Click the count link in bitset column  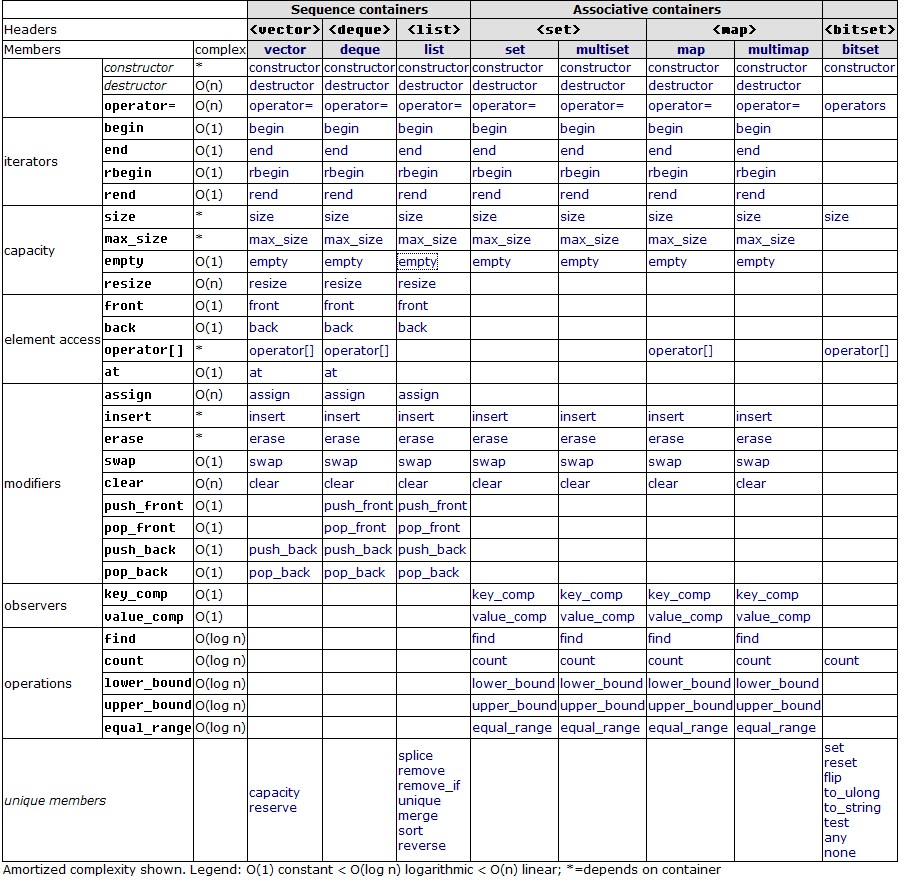842,661
